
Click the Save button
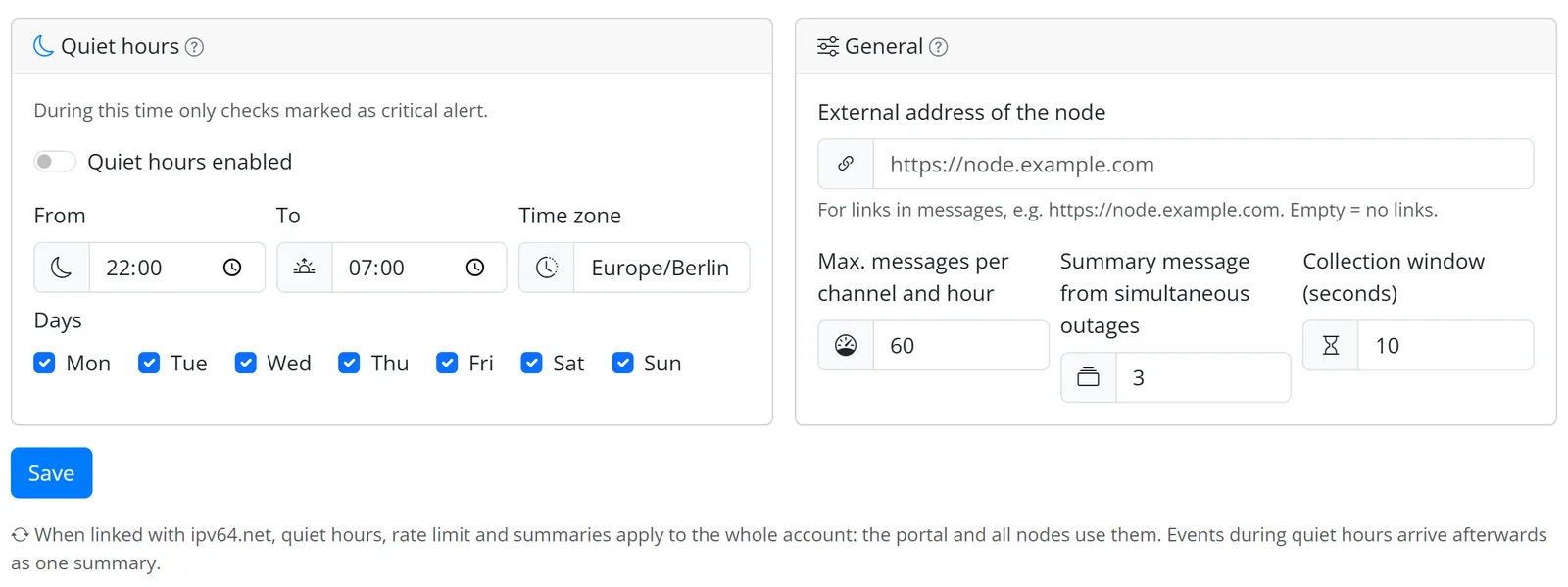52,473
